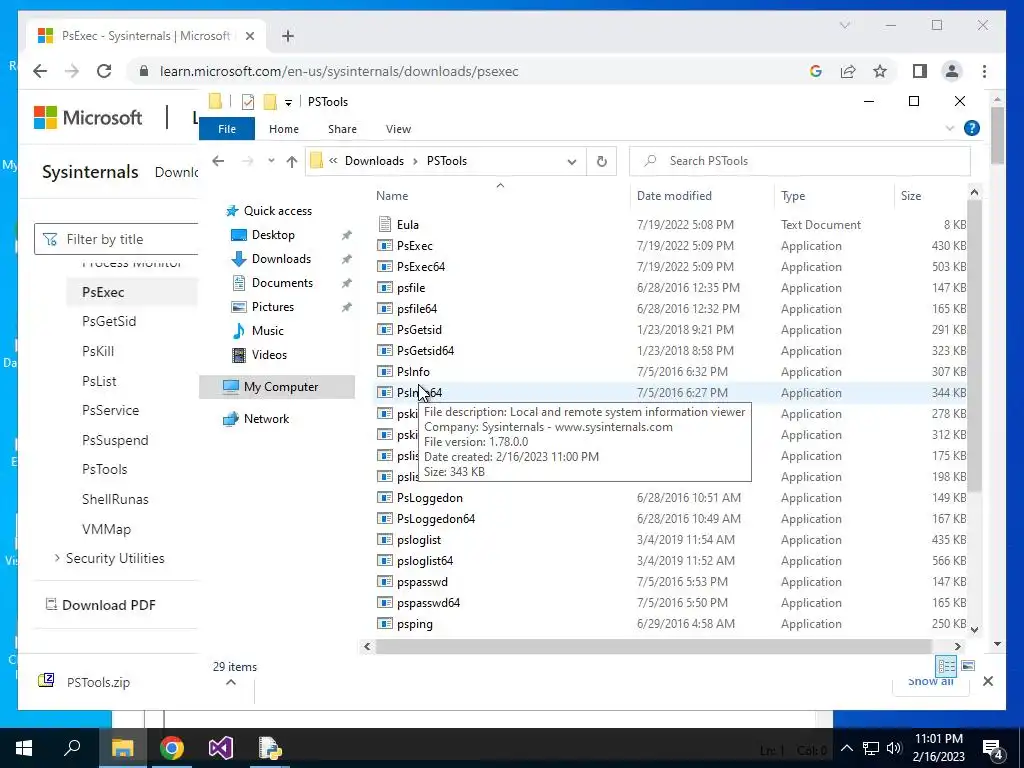1024x768 pixels.
Task: Click the Download PDF link
Action: [x=101, y=605]
